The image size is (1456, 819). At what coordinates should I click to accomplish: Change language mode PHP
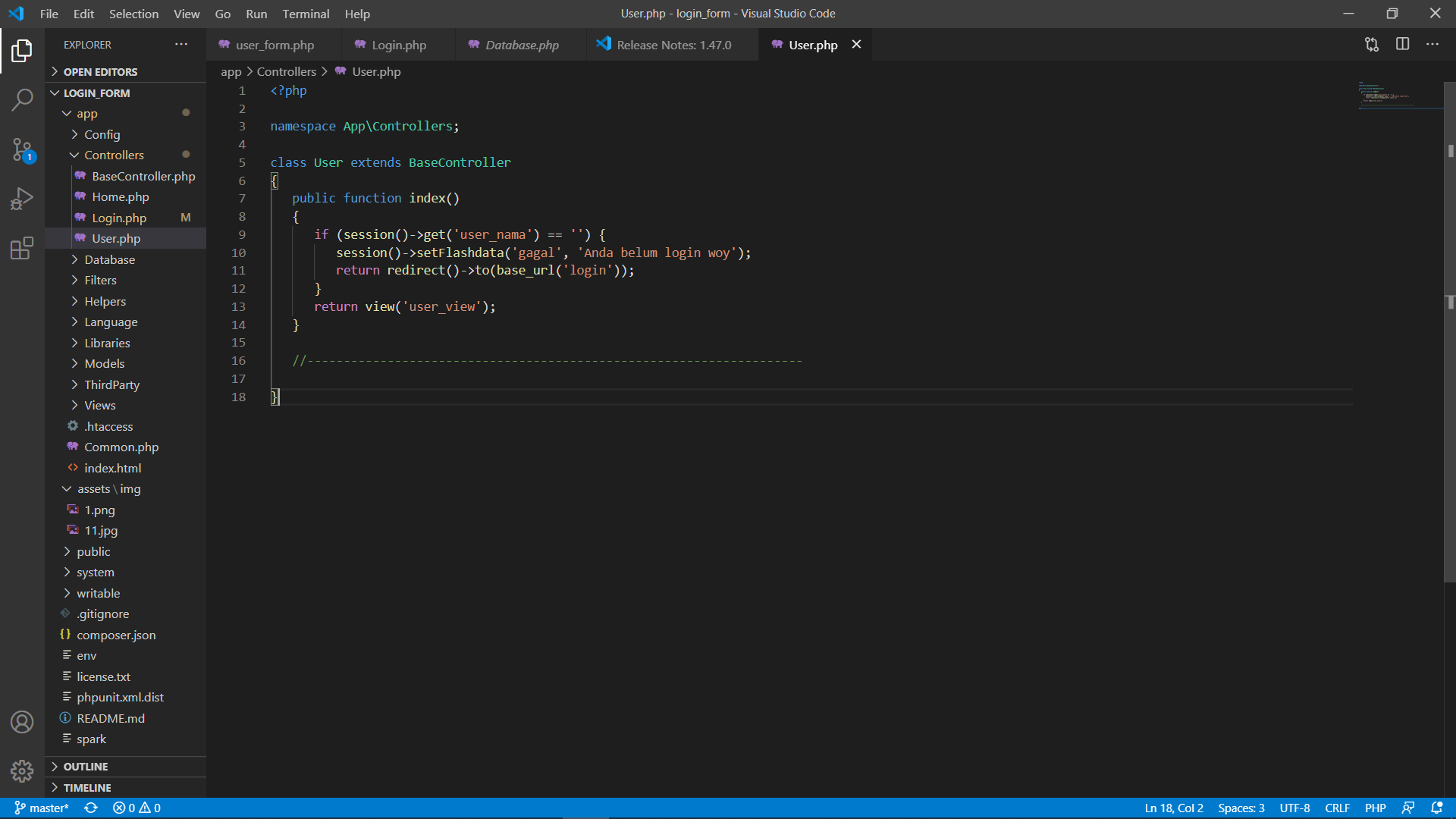1375,808
